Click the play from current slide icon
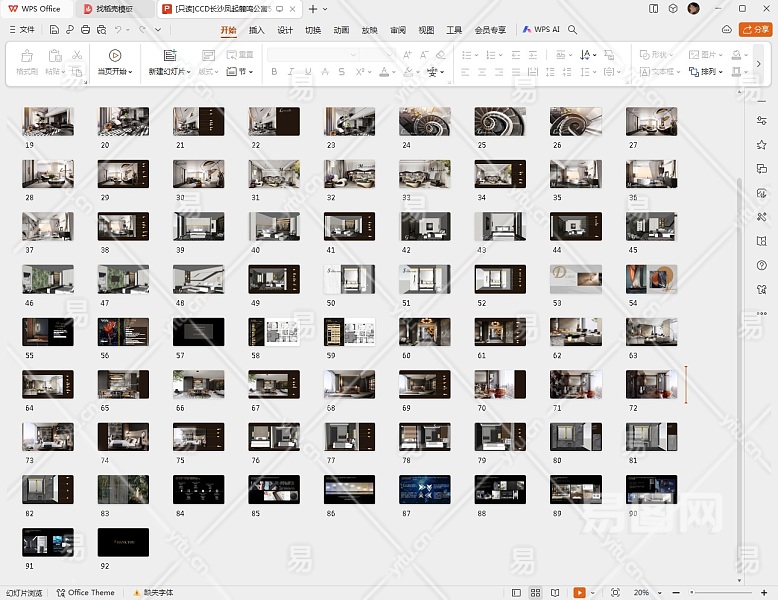778x600 pixels. [x=115, y=56]
